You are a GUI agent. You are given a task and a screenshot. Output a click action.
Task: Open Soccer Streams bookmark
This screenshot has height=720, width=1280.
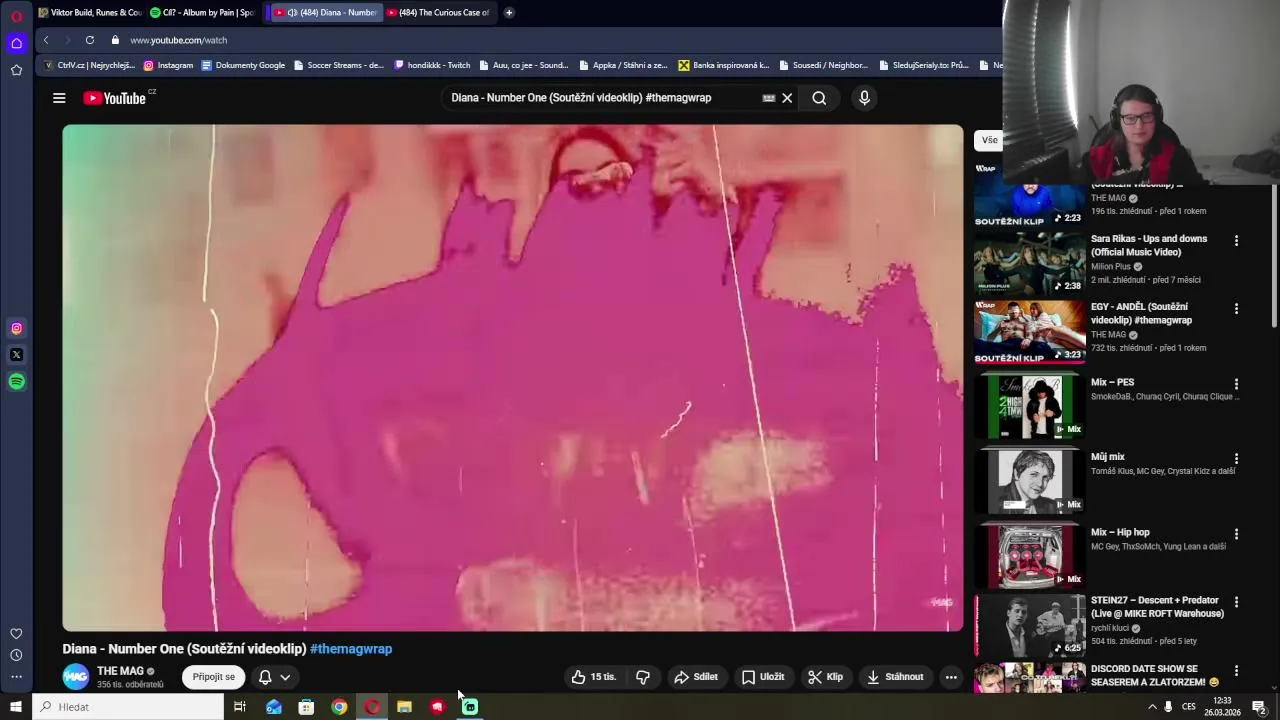point(338,65)
